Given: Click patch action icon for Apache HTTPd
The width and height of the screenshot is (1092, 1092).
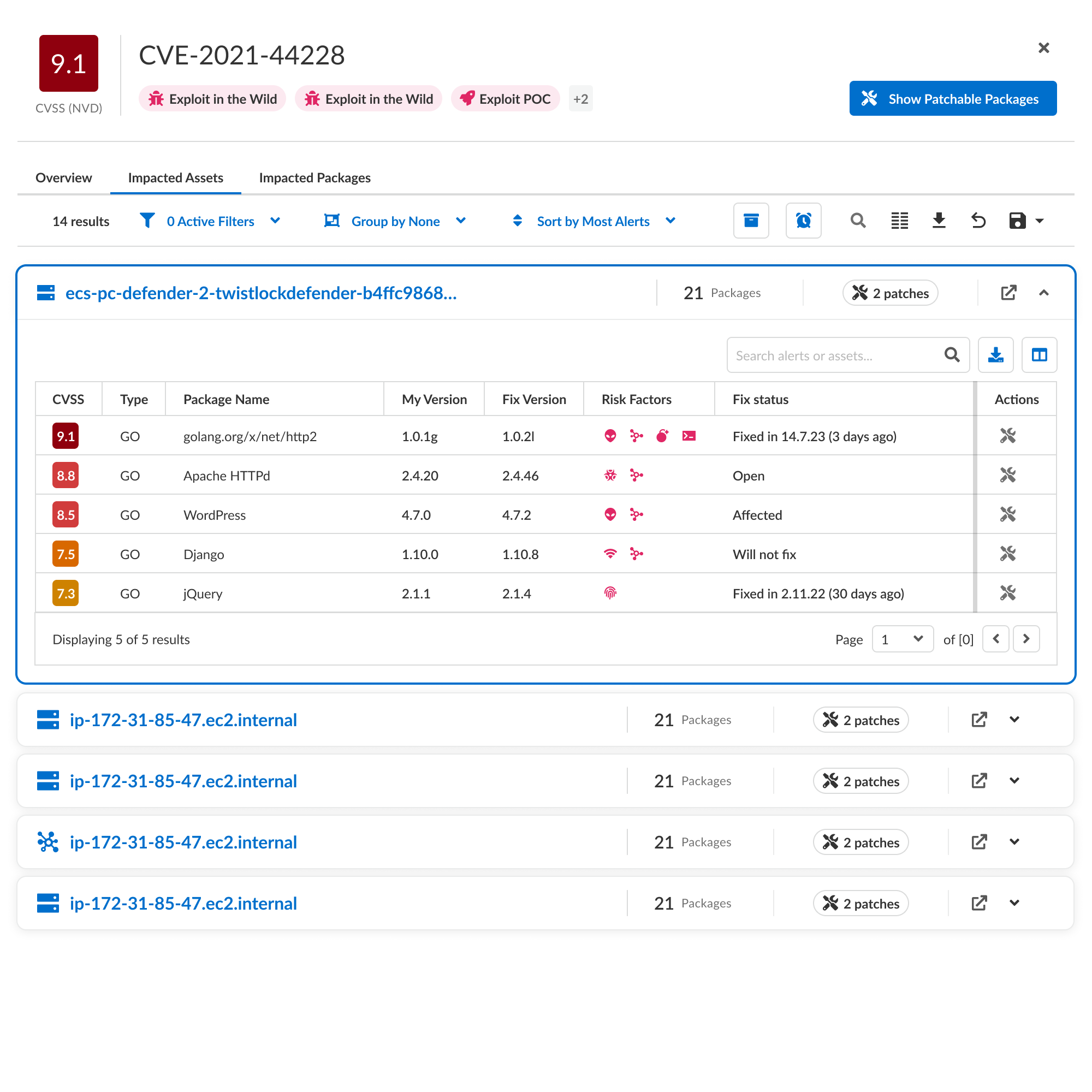Looking at the screenshot, I should click(1008, 476).
